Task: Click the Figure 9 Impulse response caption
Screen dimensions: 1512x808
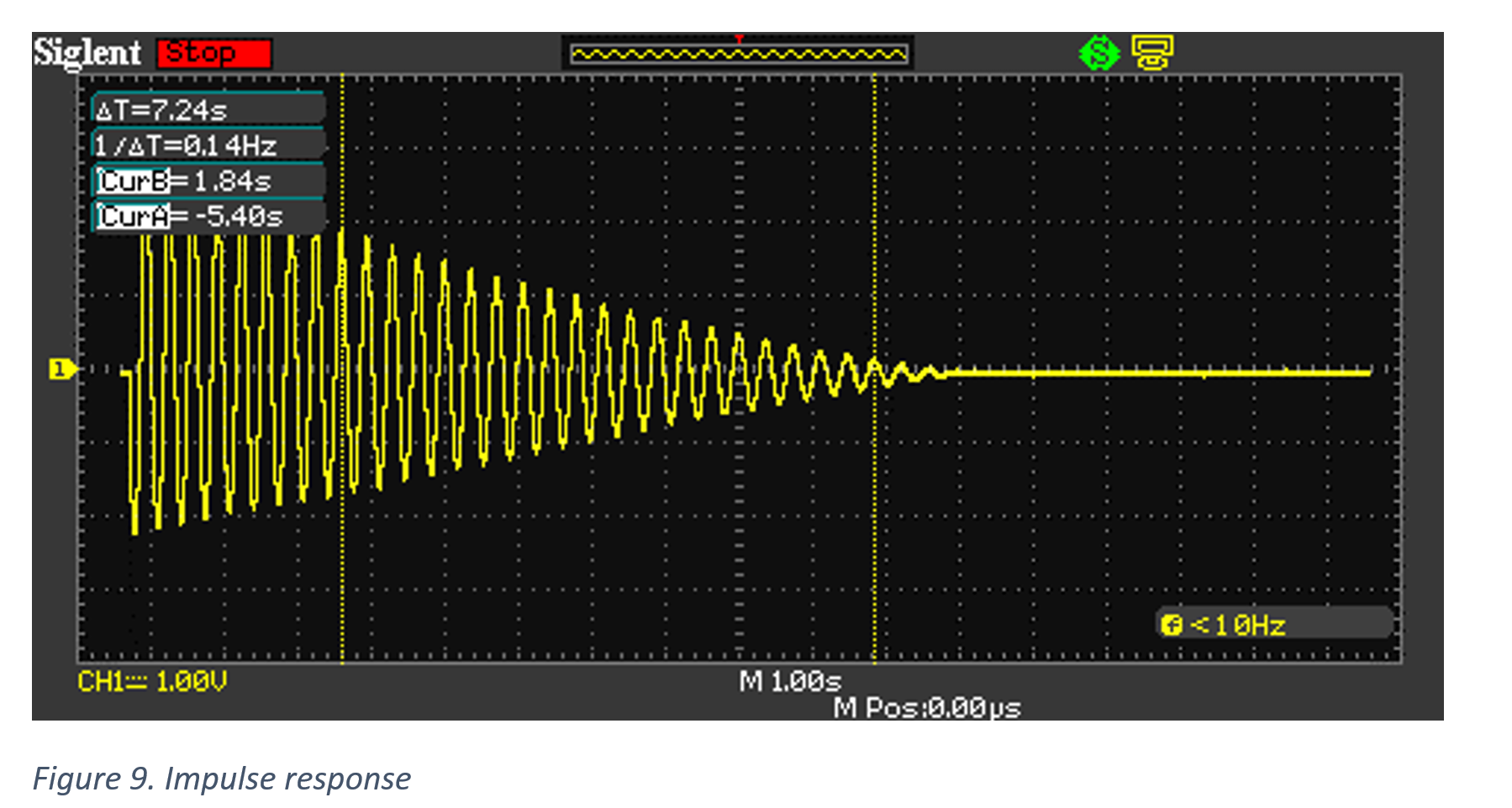Action: [222, 779]
